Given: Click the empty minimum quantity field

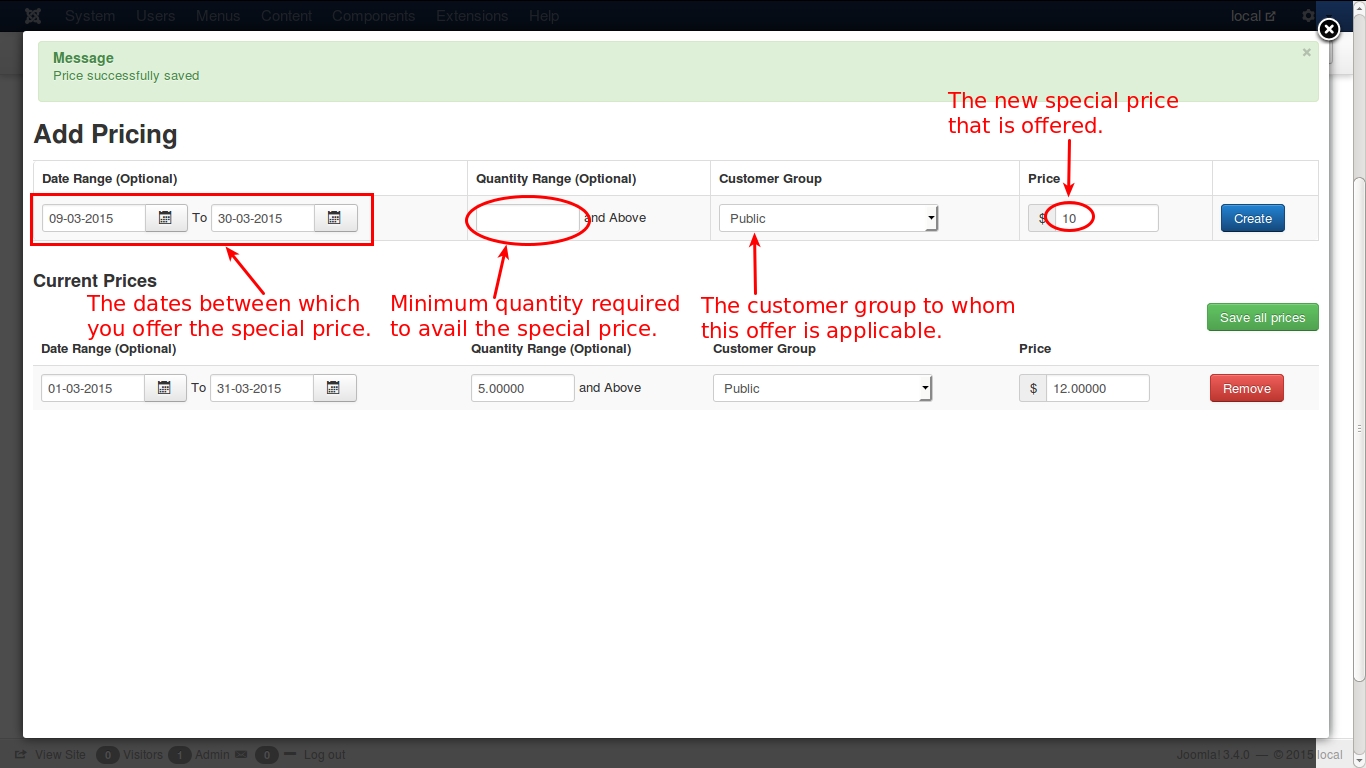Looking at the screenshot, I should pyautogui.click(x=527, y=218).
